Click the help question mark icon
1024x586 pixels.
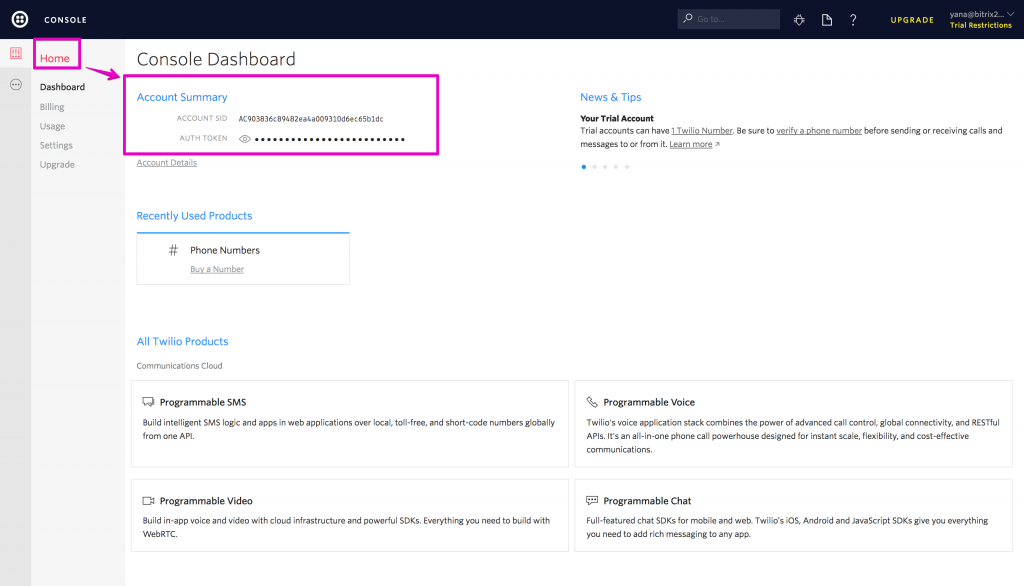pos(853,20)
